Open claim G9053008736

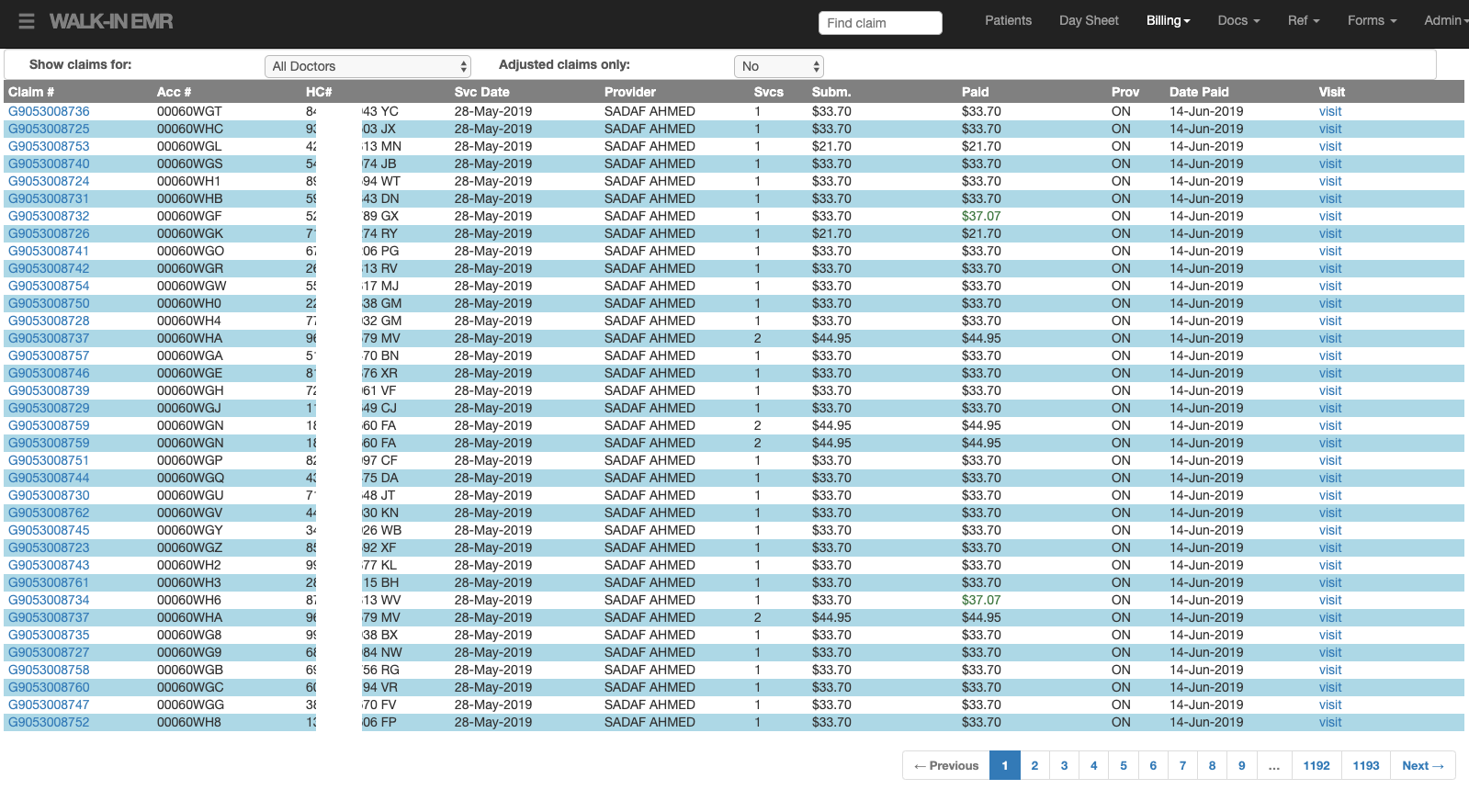point(49,111)
